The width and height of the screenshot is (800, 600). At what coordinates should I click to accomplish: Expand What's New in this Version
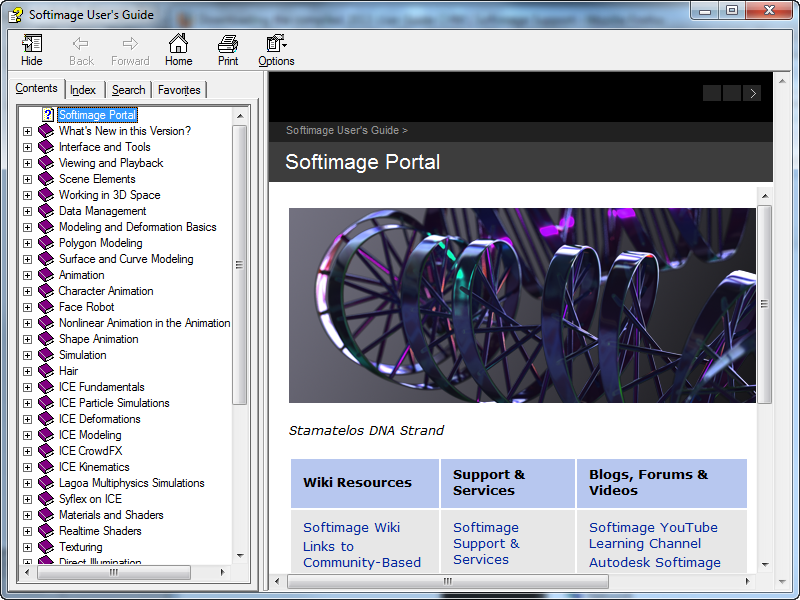[28, 131]
